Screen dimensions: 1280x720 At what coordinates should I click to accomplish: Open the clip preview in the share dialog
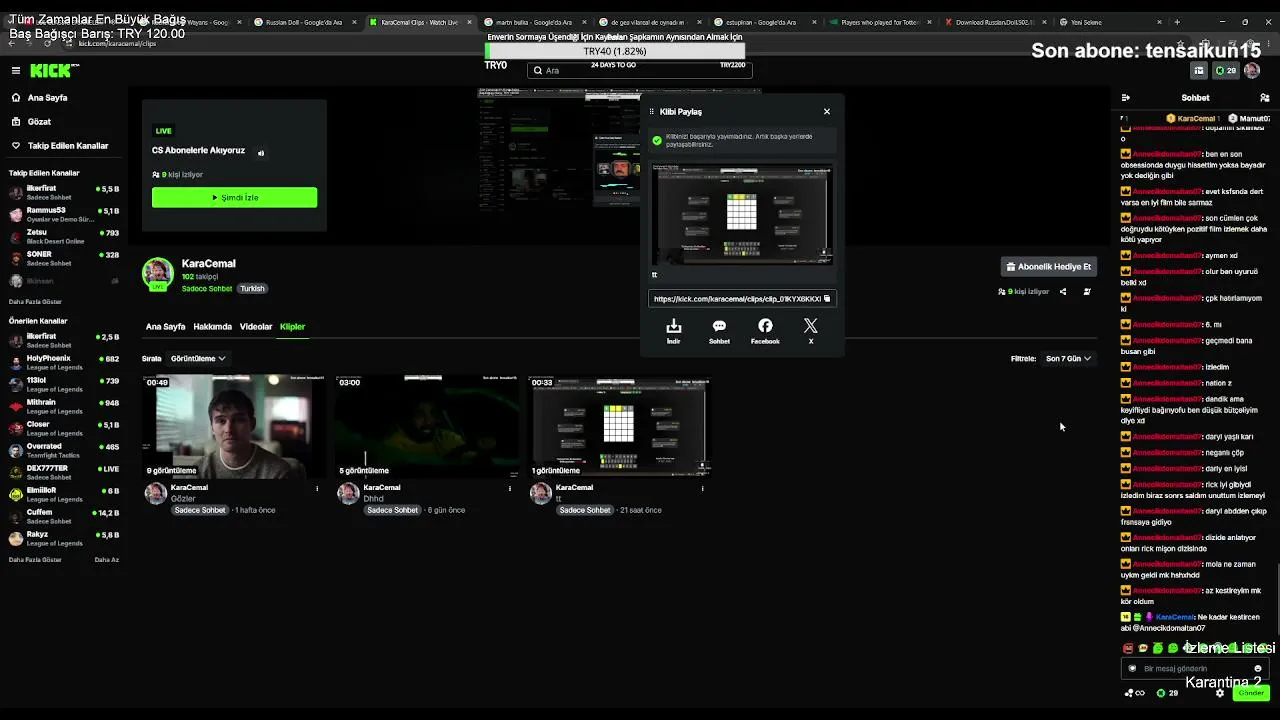coord(742,214)
